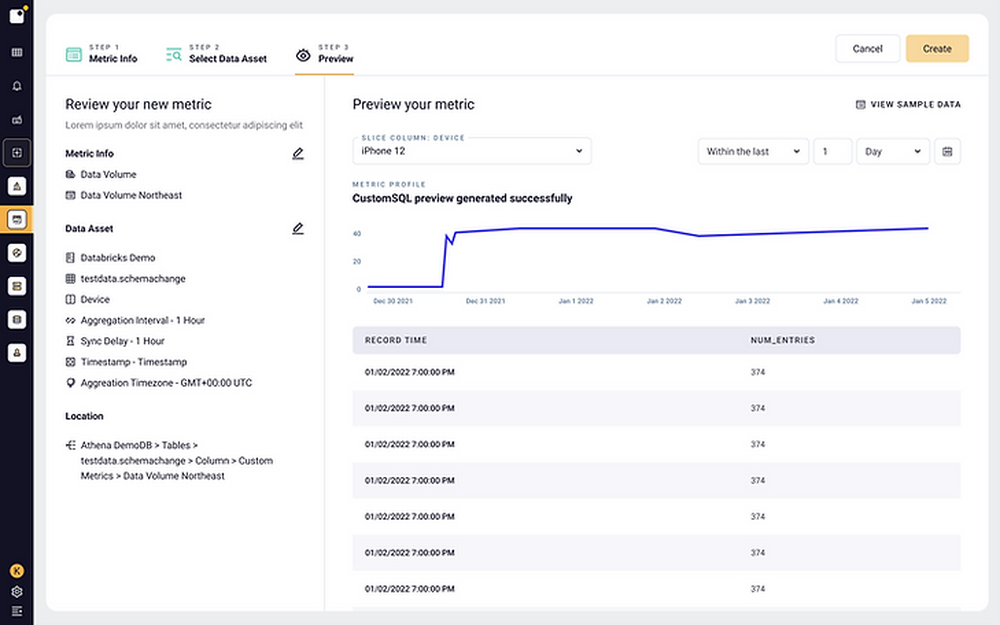Click the link icon beside Aggregation Interval

70,320
